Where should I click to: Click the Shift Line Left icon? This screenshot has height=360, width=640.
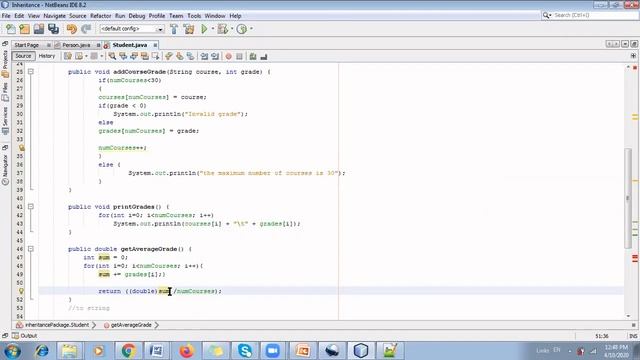pyautogui.click(x=204, y=56)
